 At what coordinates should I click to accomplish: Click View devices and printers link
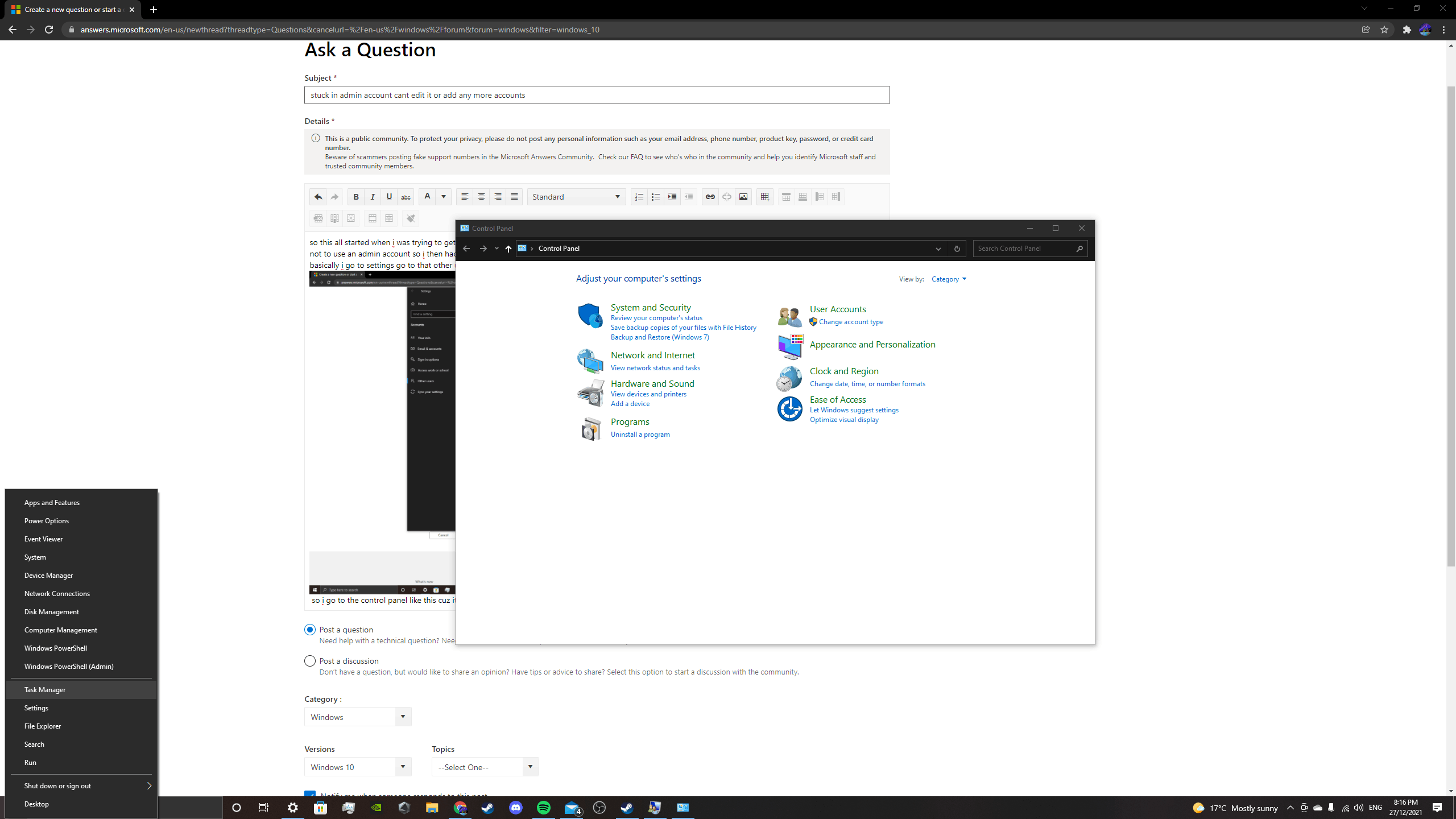[x=648, y=394]
